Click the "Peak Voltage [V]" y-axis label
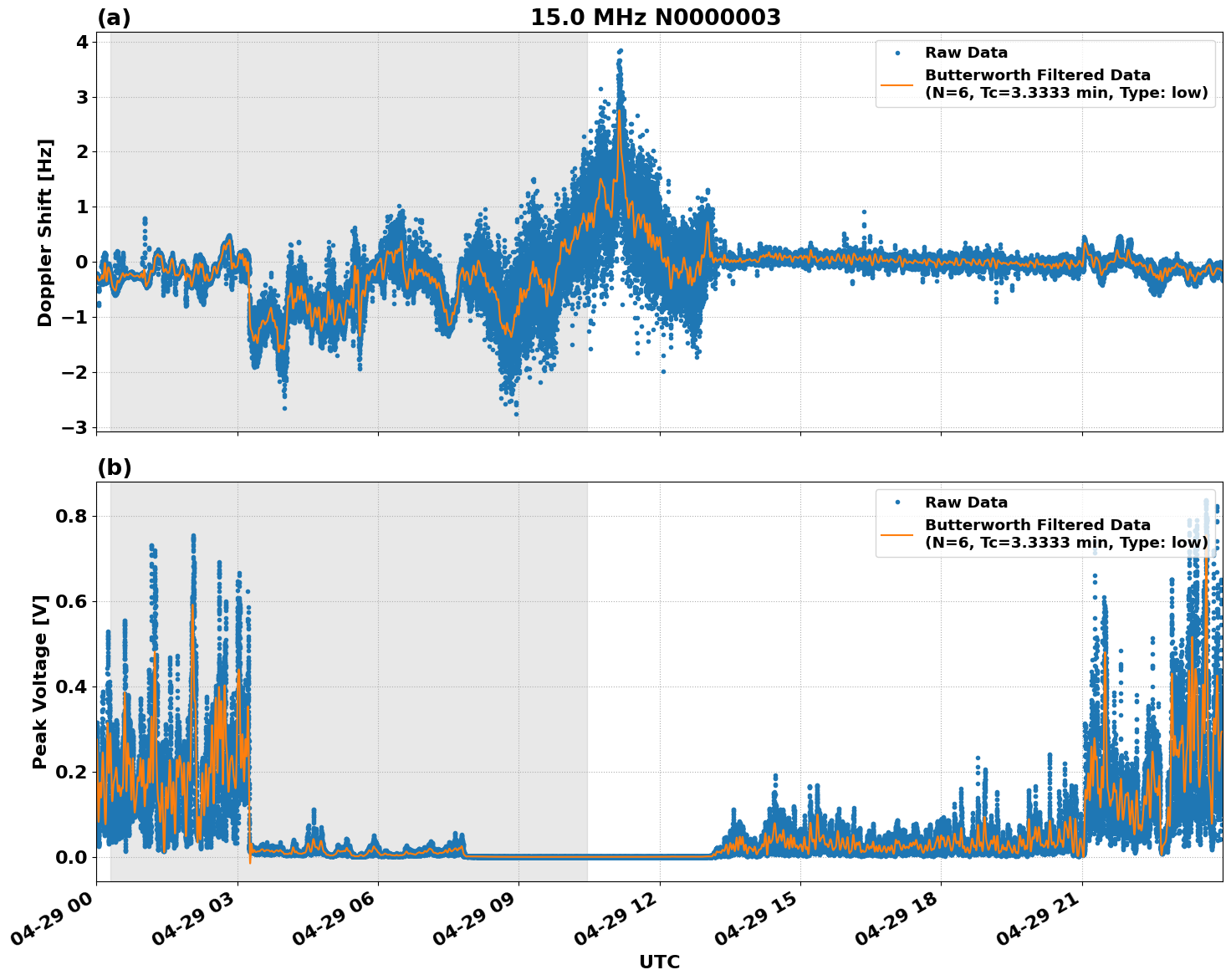Viewport: 1231px width, 980px height. pos(40,681)
